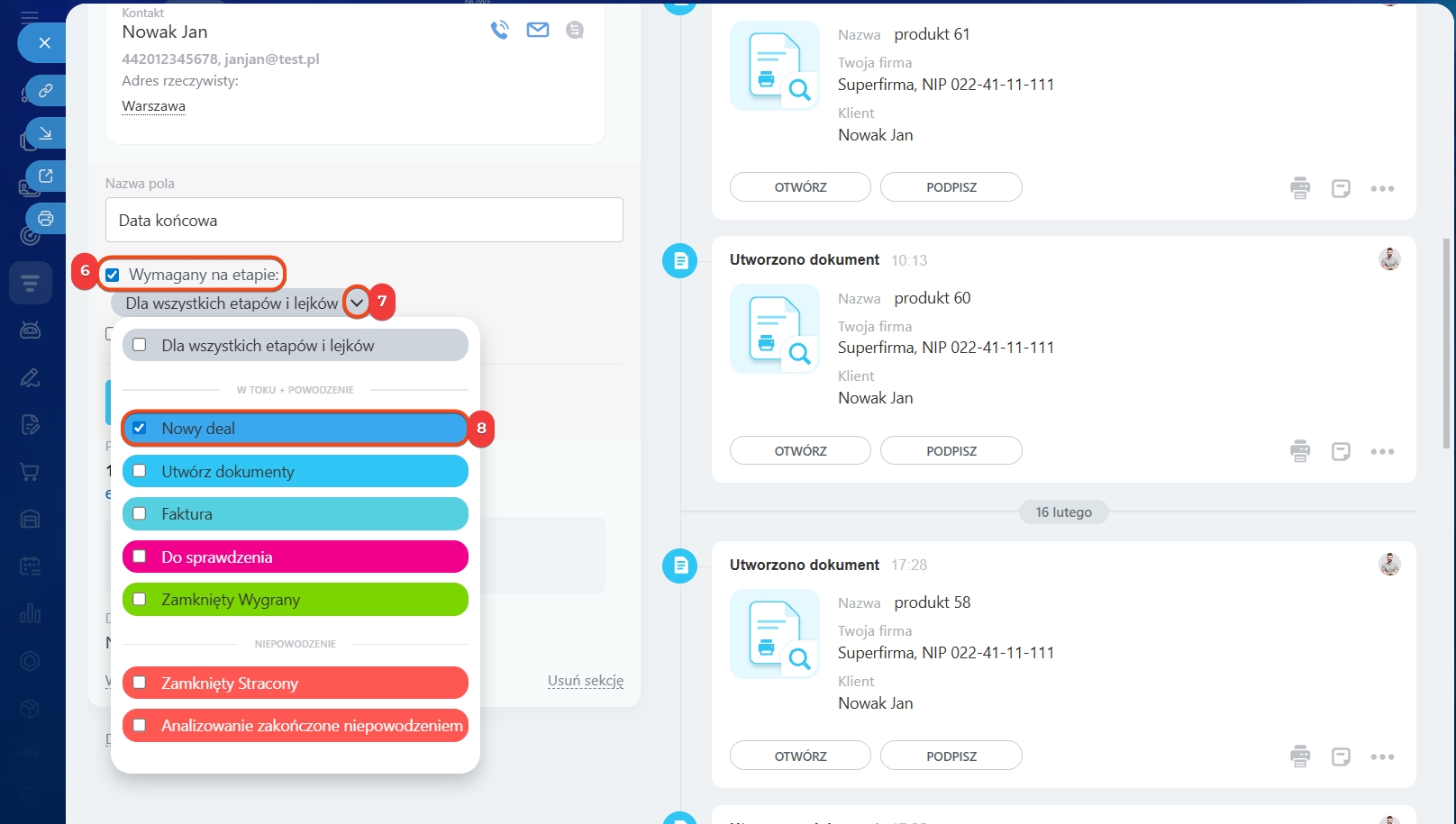Select the Faktura stage in the list
Viewport: 1456px width, 824px height.
click(140, 513)
